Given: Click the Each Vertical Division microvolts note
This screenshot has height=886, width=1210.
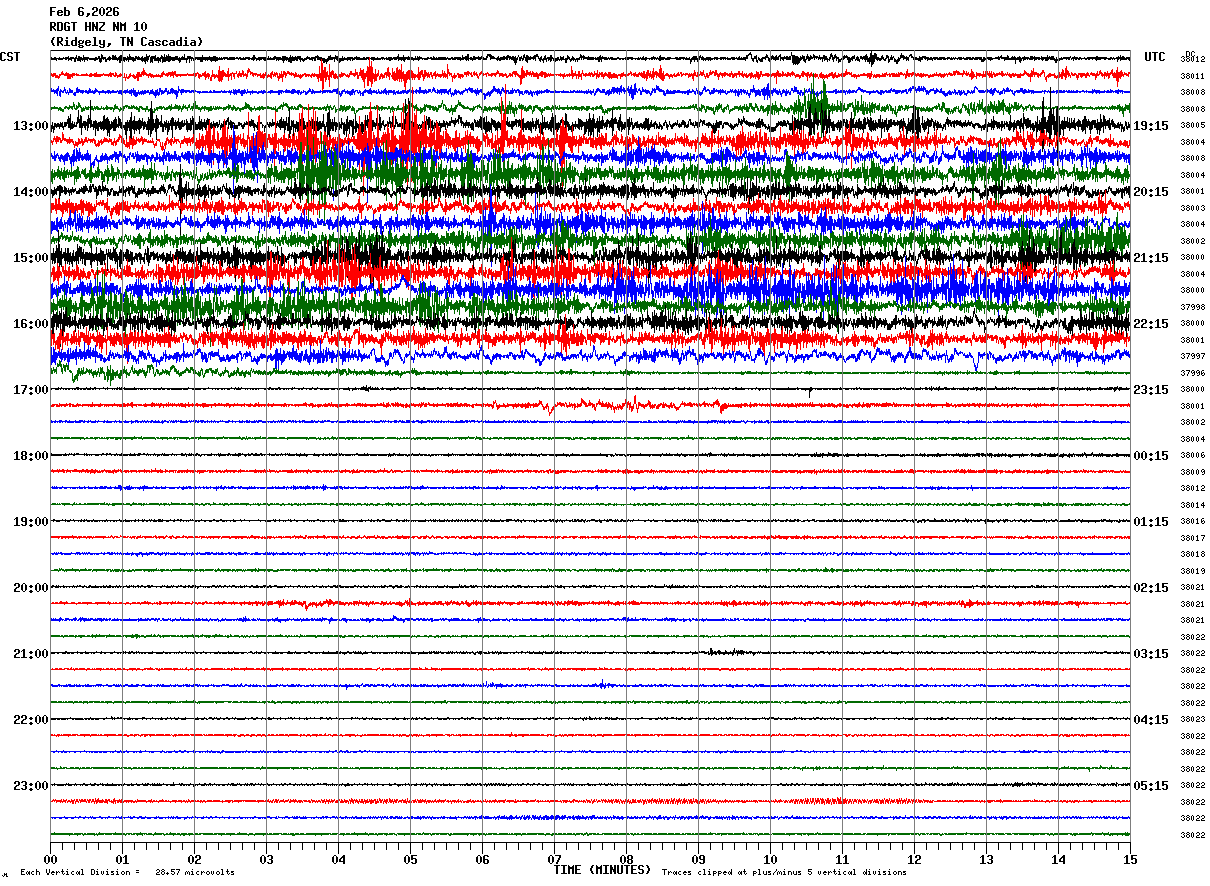Looking at the screenshot, I should pyautogui.click(x=127, y=872).
